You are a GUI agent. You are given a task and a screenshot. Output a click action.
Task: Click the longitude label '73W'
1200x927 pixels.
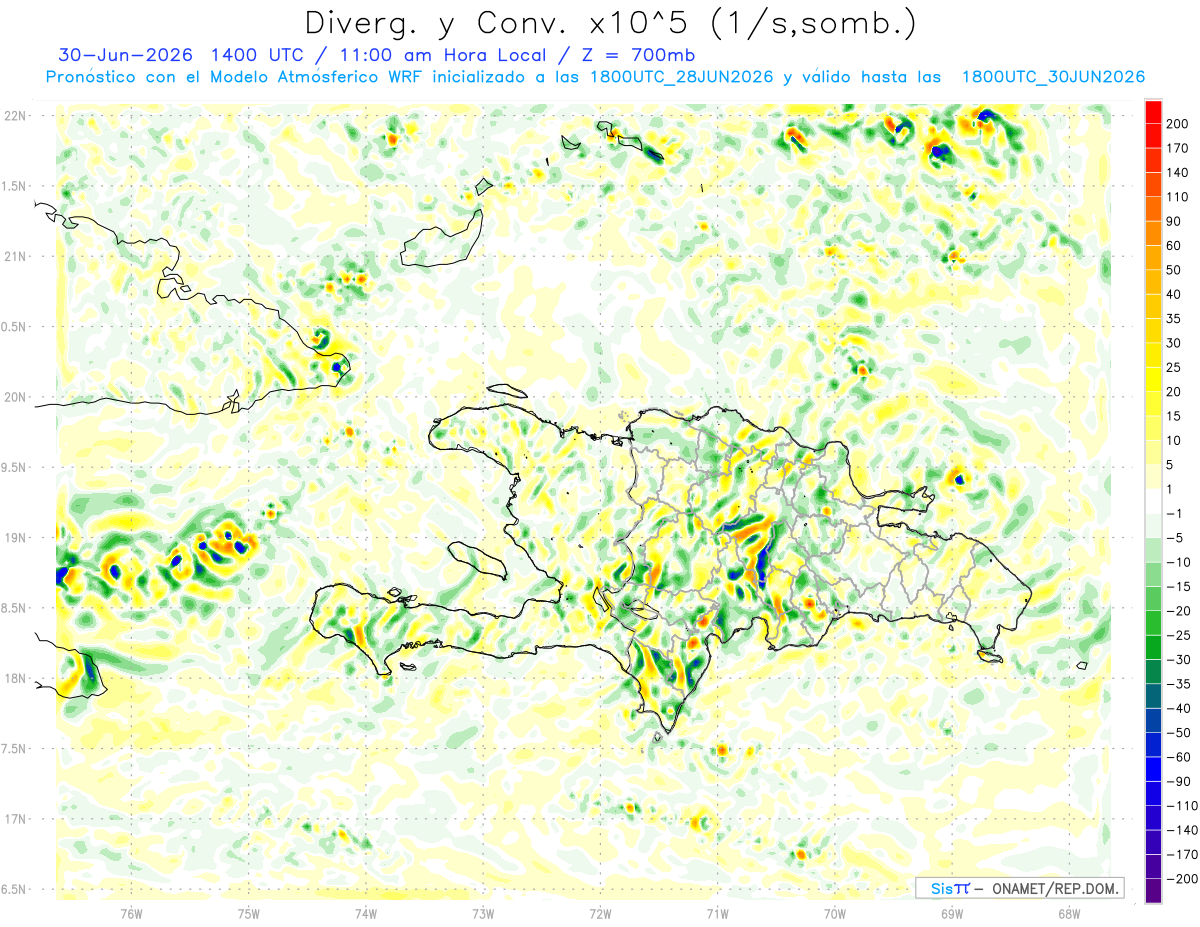pyautogui.click(x=483, y=913)
